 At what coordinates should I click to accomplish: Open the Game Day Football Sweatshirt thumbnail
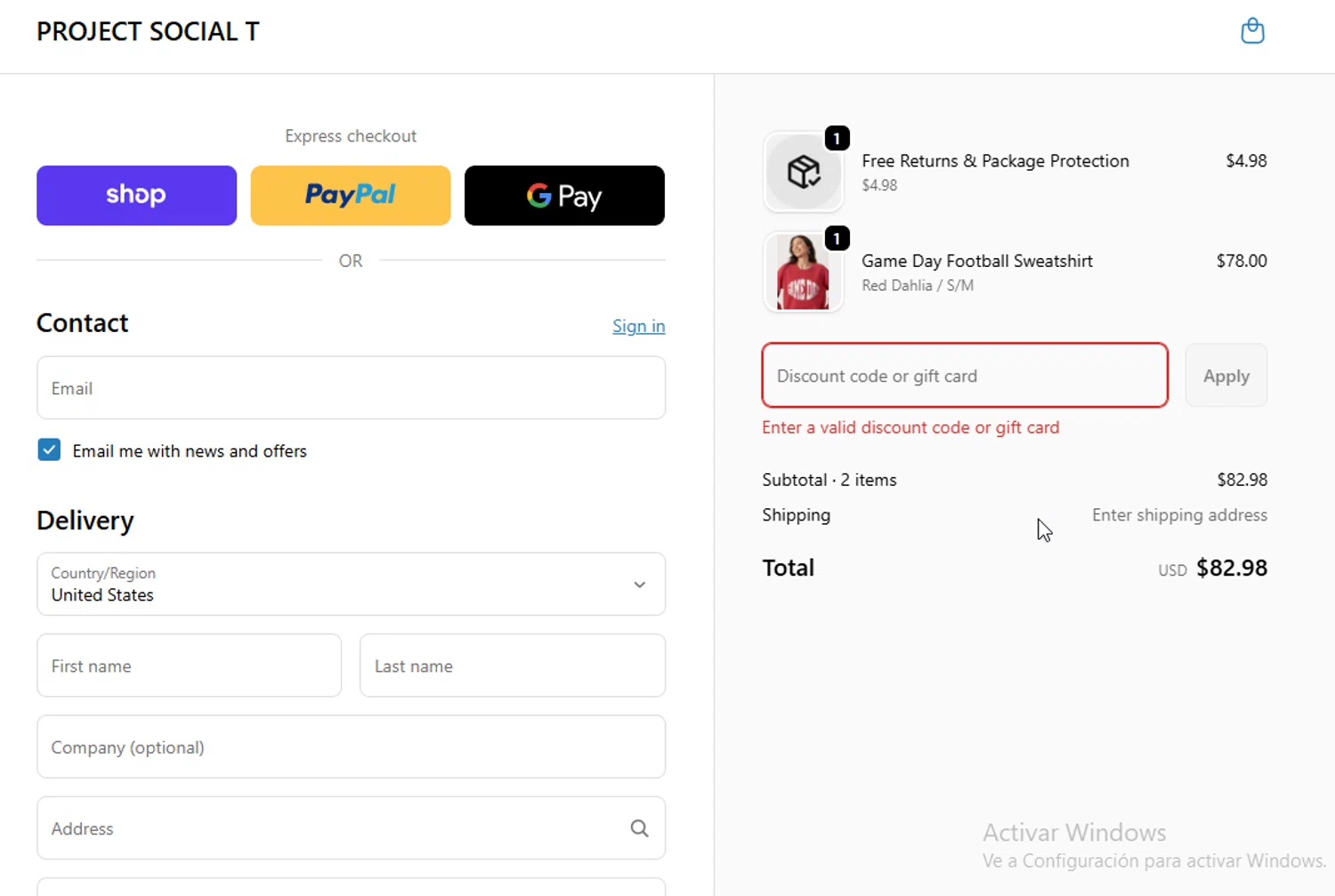(x=803, y=271)
